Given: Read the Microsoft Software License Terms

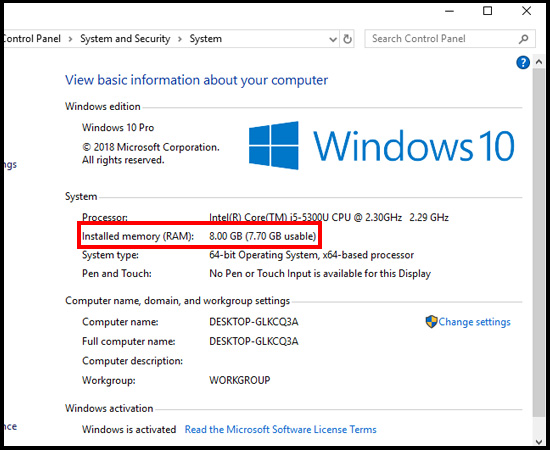Looking at the screenshot, I should (281, 429).
